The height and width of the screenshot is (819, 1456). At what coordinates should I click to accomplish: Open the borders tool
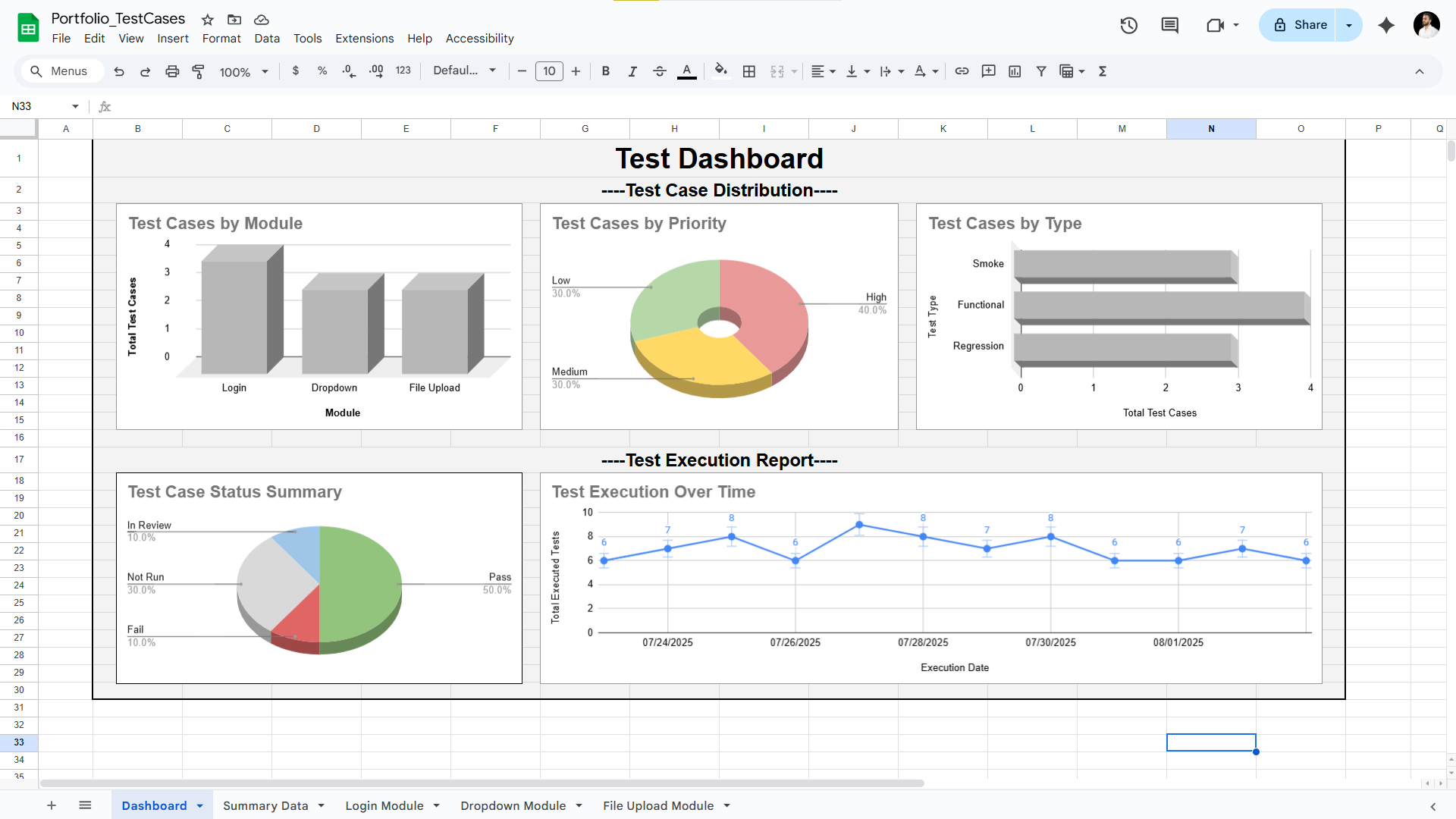749,71
